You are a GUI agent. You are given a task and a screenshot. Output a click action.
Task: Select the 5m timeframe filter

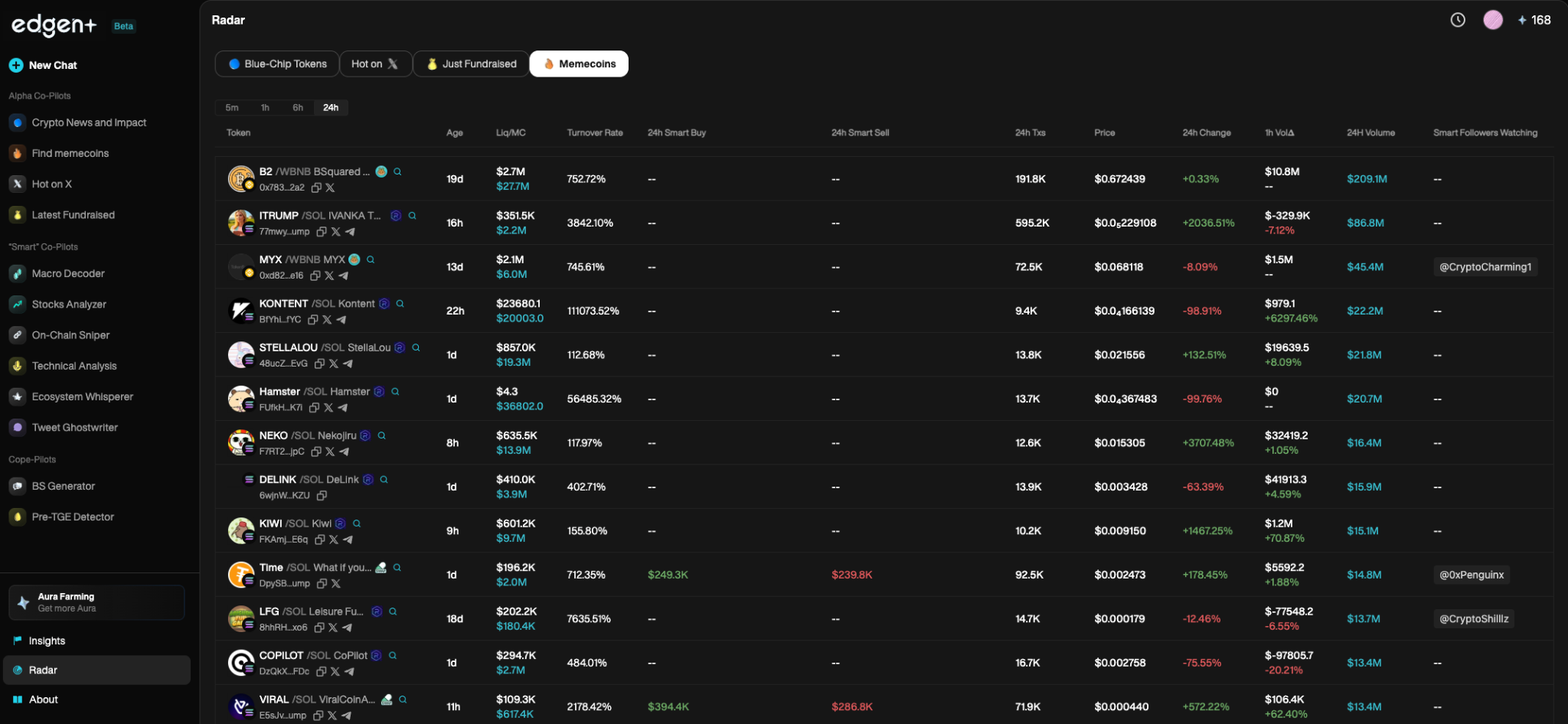[232, 107]
